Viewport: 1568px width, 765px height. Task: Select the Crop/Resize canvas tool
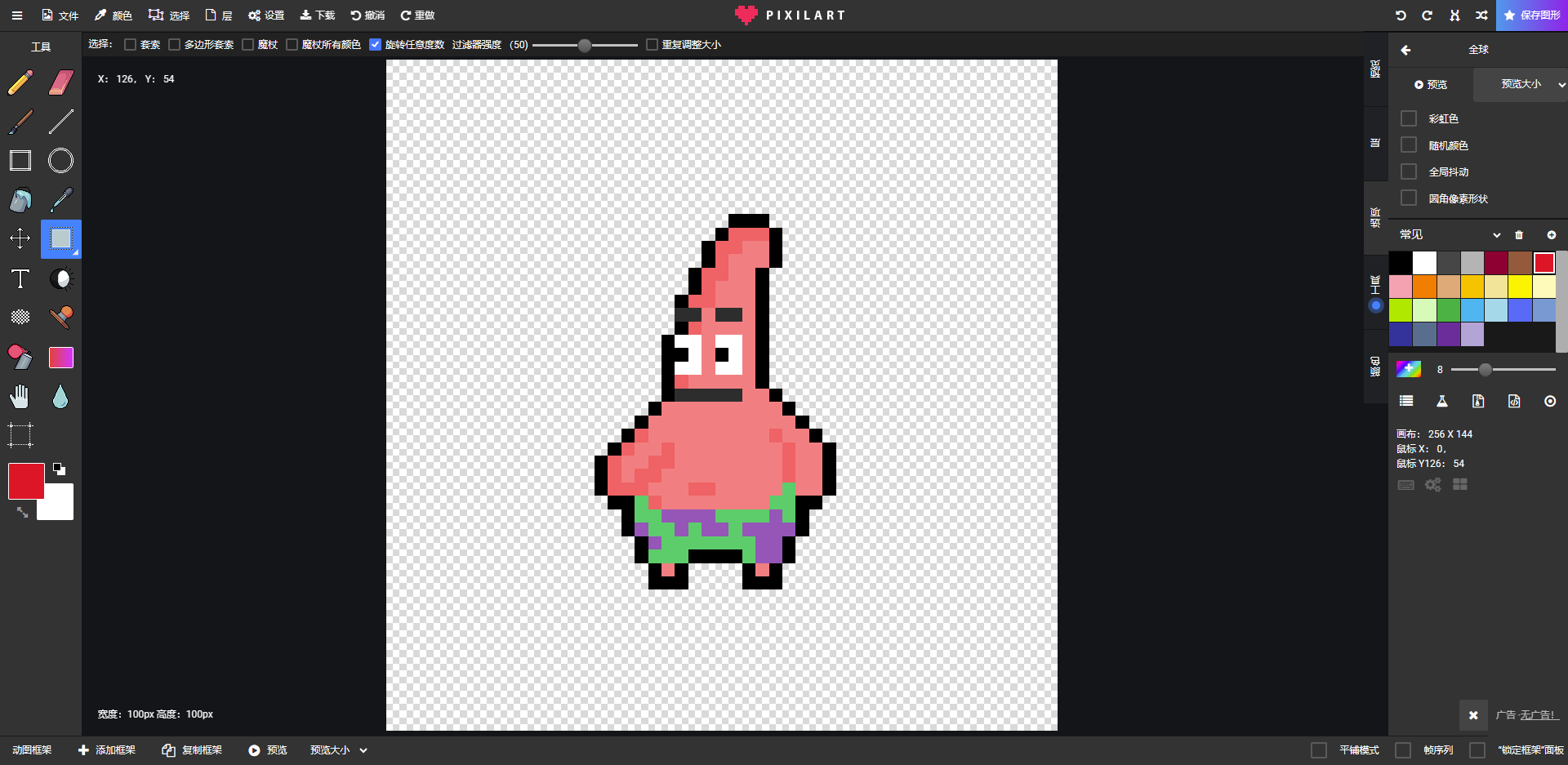[20, 435]
